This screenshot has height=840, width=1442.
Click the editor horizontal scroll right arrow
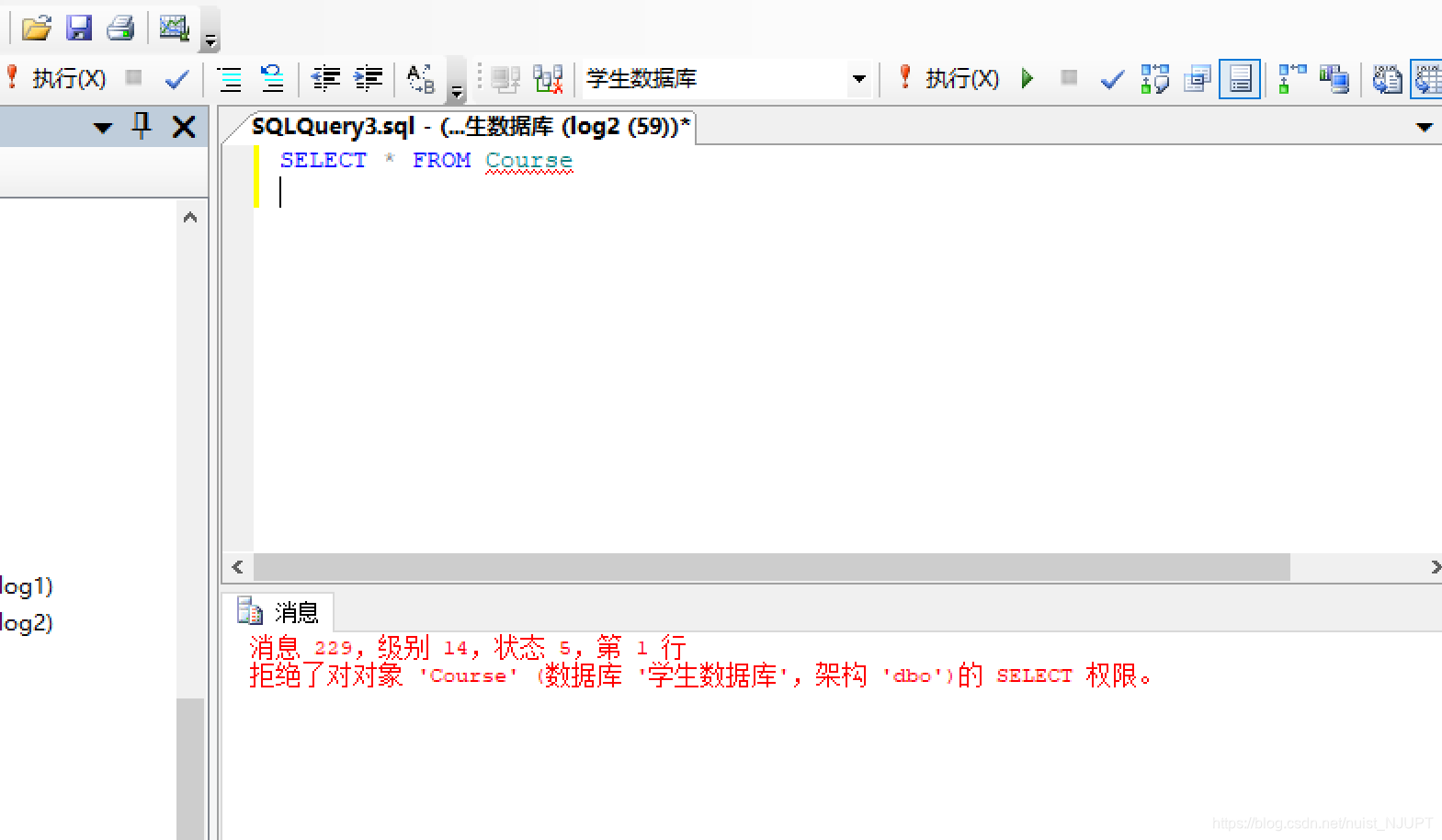[x=1435, y=567]
